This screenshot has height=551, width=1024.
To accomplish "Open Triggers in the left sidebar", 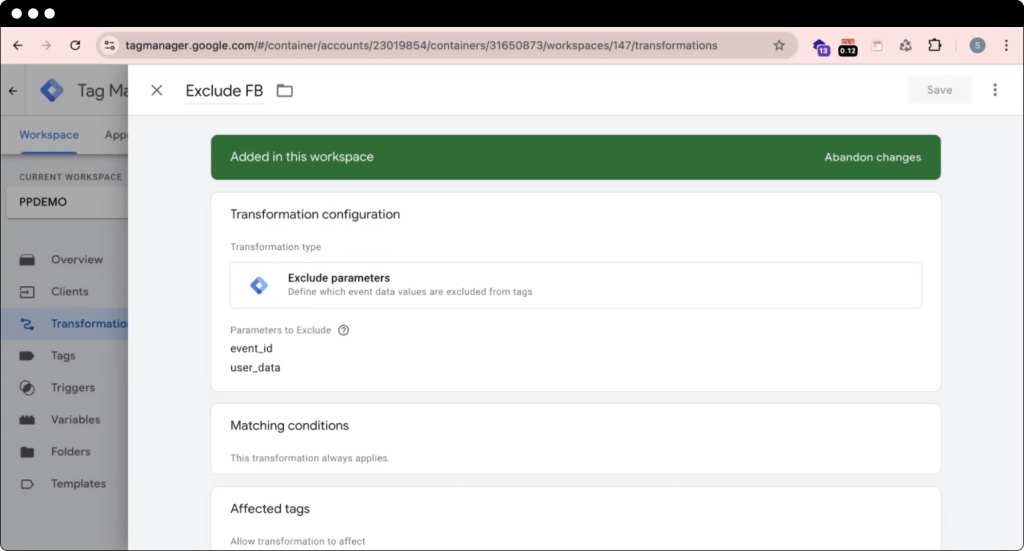I will coord(72,388).
